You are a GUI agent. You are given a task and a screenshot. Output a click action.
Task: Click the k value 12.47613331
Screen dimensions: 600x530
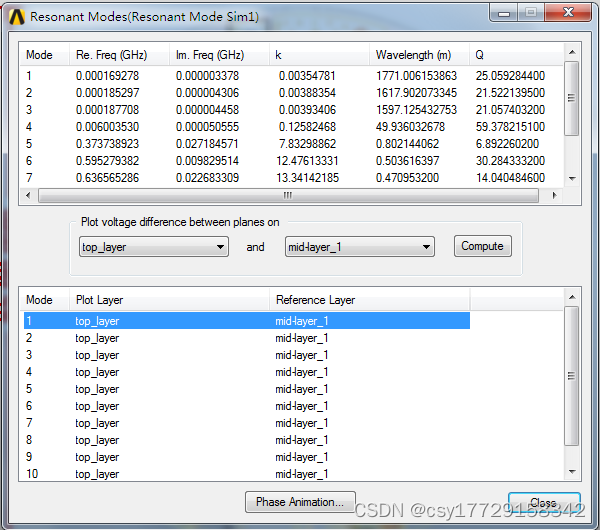(307, 161)
